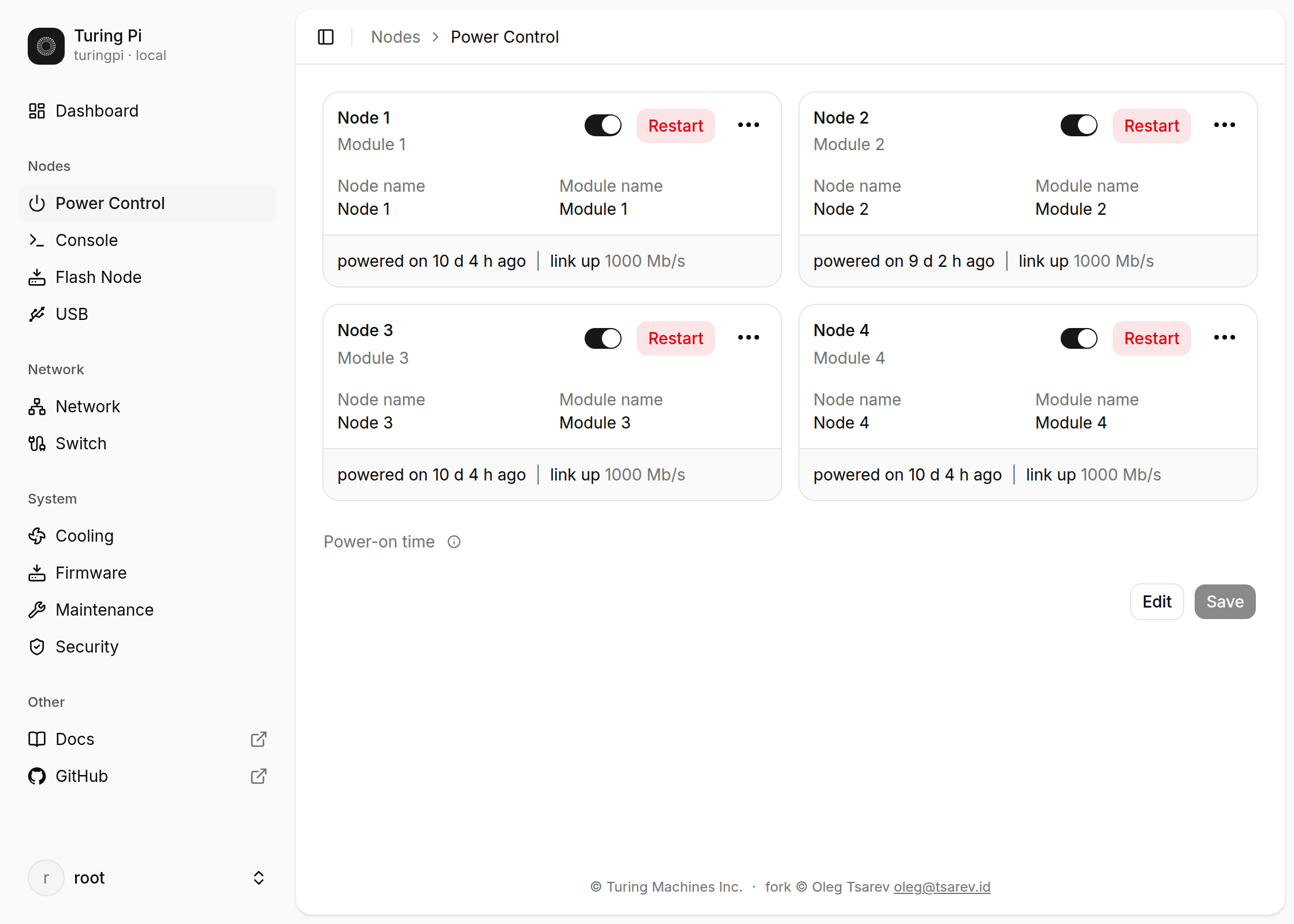Toggle Node 3 power switch

(603, 338)
